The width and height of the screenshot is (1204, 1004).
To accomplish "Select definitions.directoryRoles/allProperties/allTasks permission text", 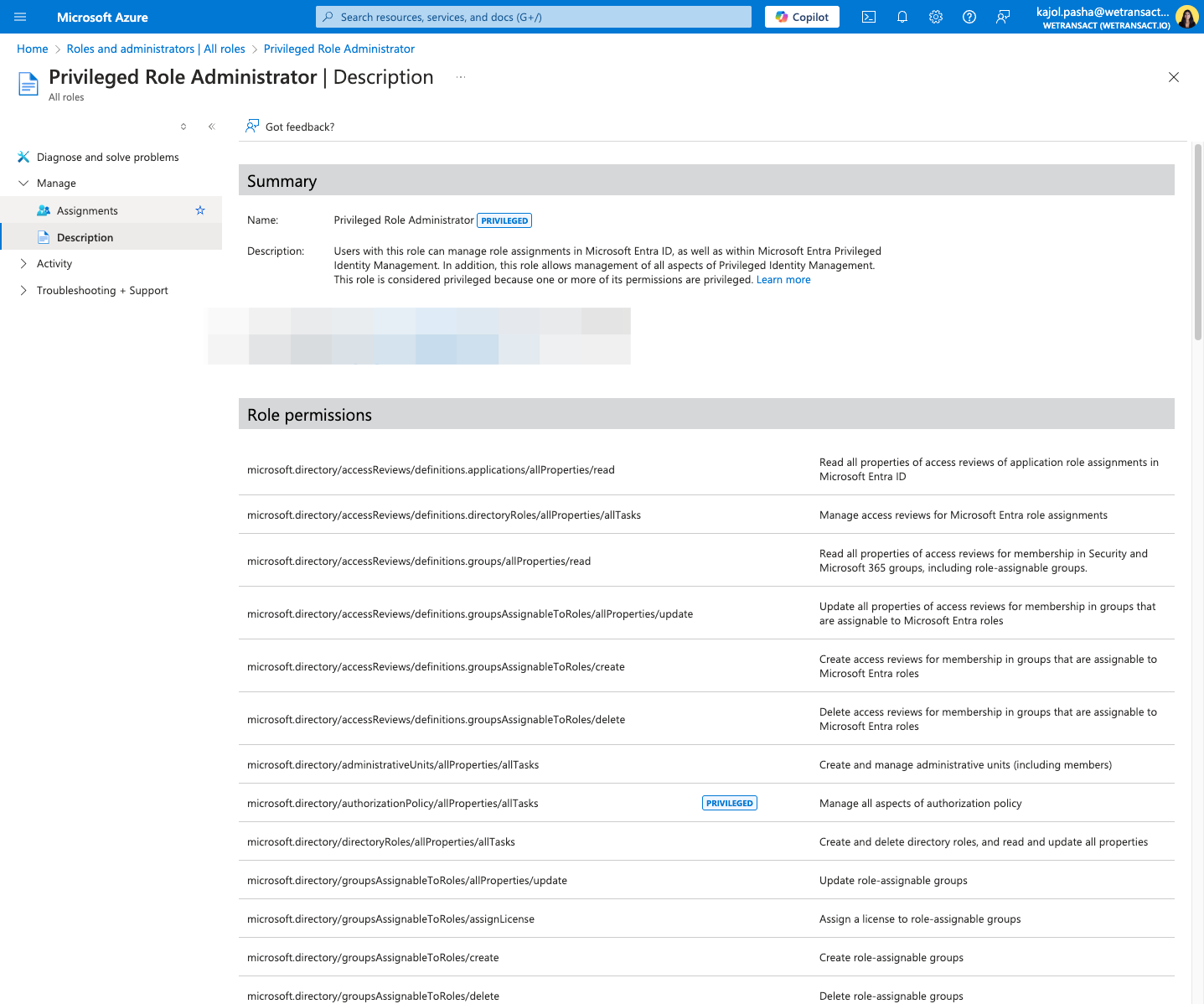I will pyautogui.click(x=444, y=515).
